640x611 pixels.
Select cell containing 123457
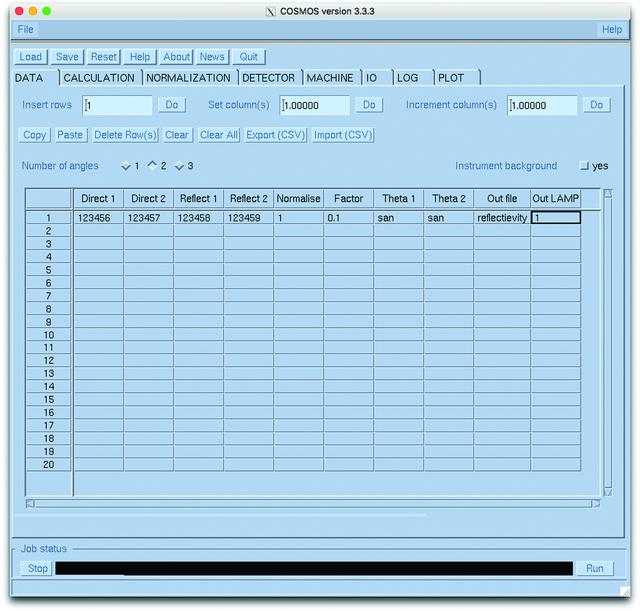[x=149, y=218]
